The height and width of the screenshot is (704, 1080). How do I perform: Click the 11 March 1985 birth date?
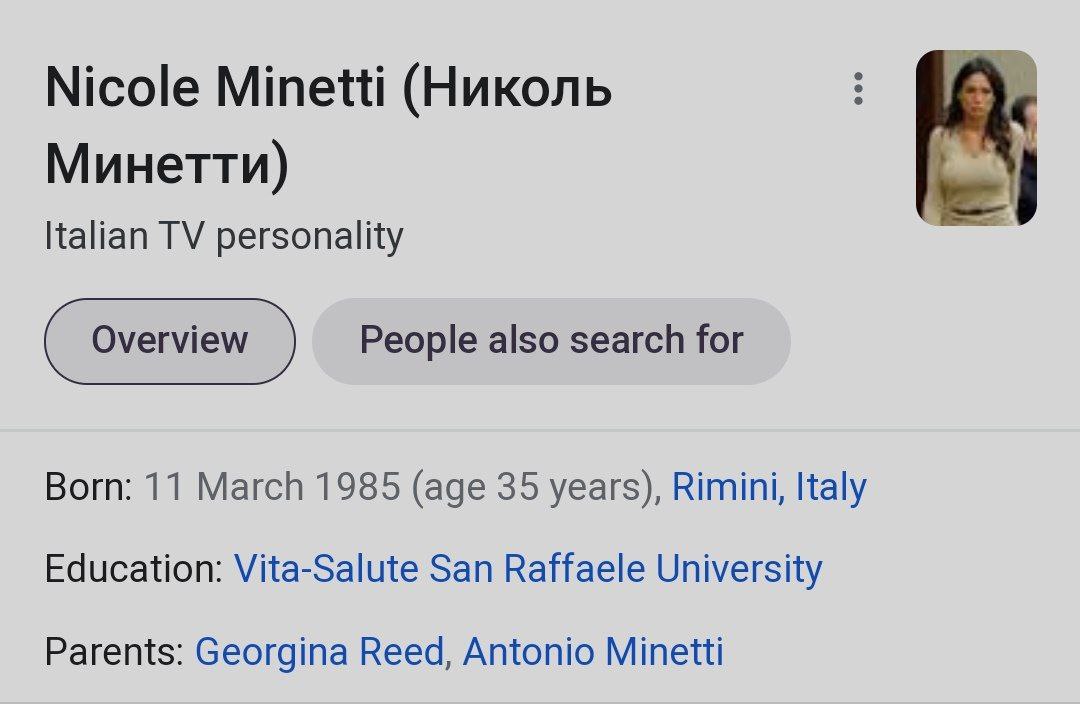tap(272, 486)
